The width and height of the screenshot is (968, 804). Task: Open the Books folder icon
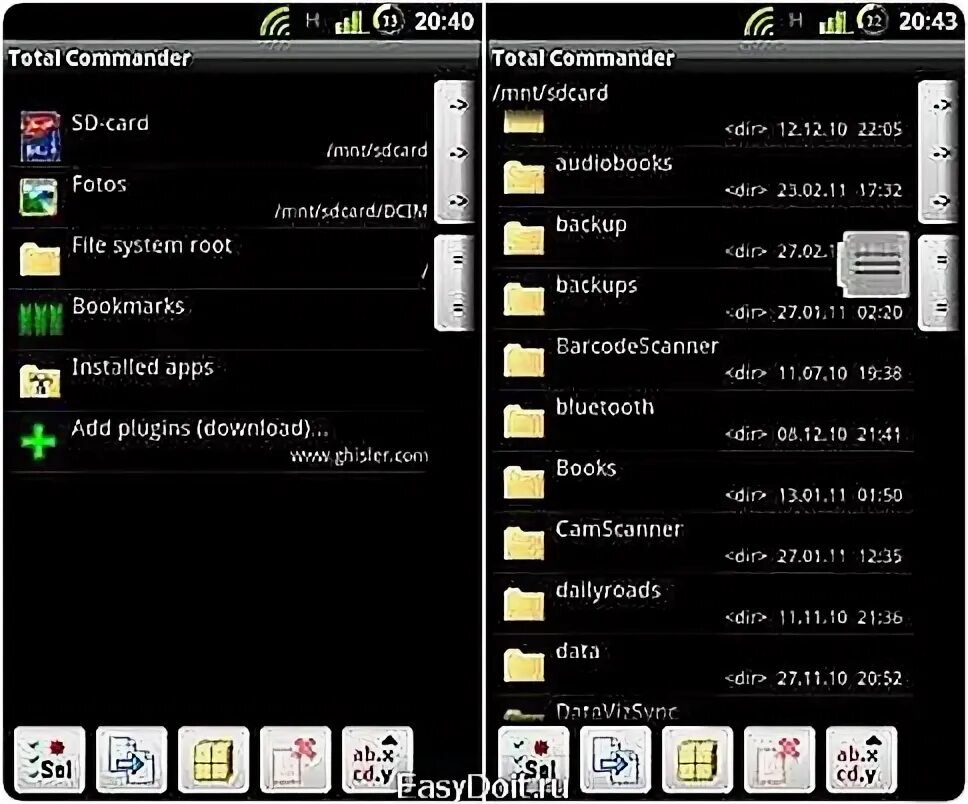(x=524, y=482)
